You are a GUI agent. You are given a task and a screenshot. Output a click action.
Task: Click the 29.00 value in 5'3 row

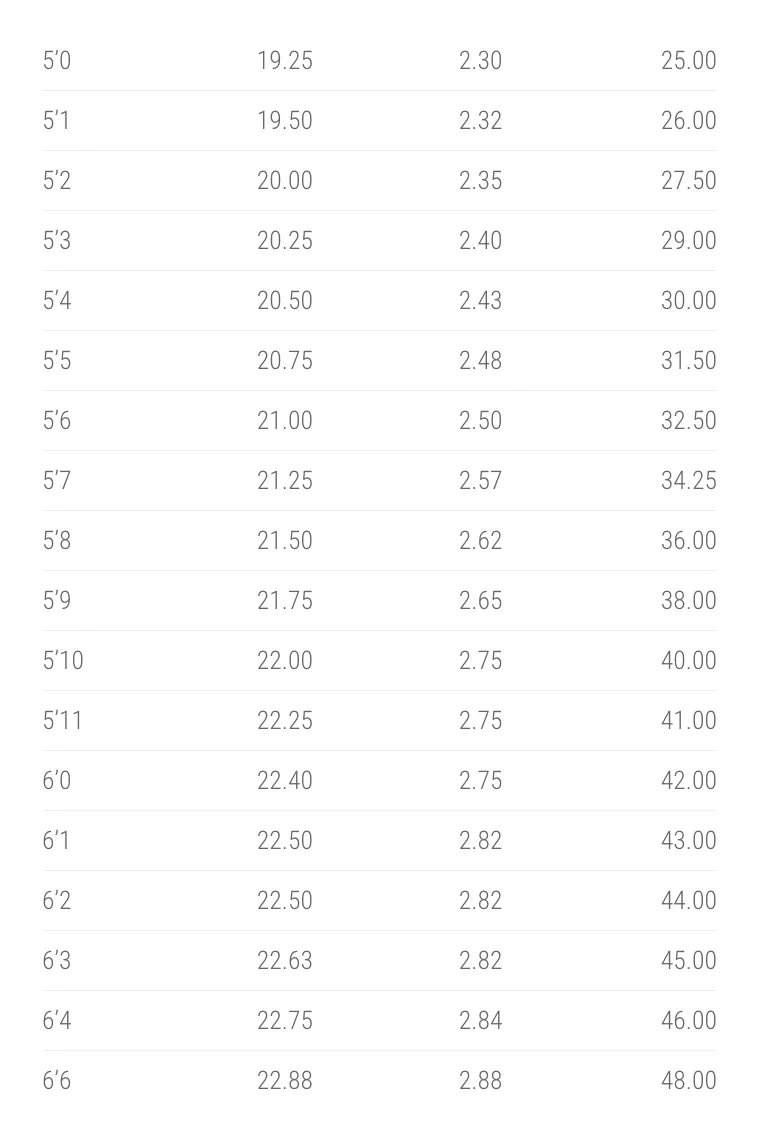click(689, 241)
